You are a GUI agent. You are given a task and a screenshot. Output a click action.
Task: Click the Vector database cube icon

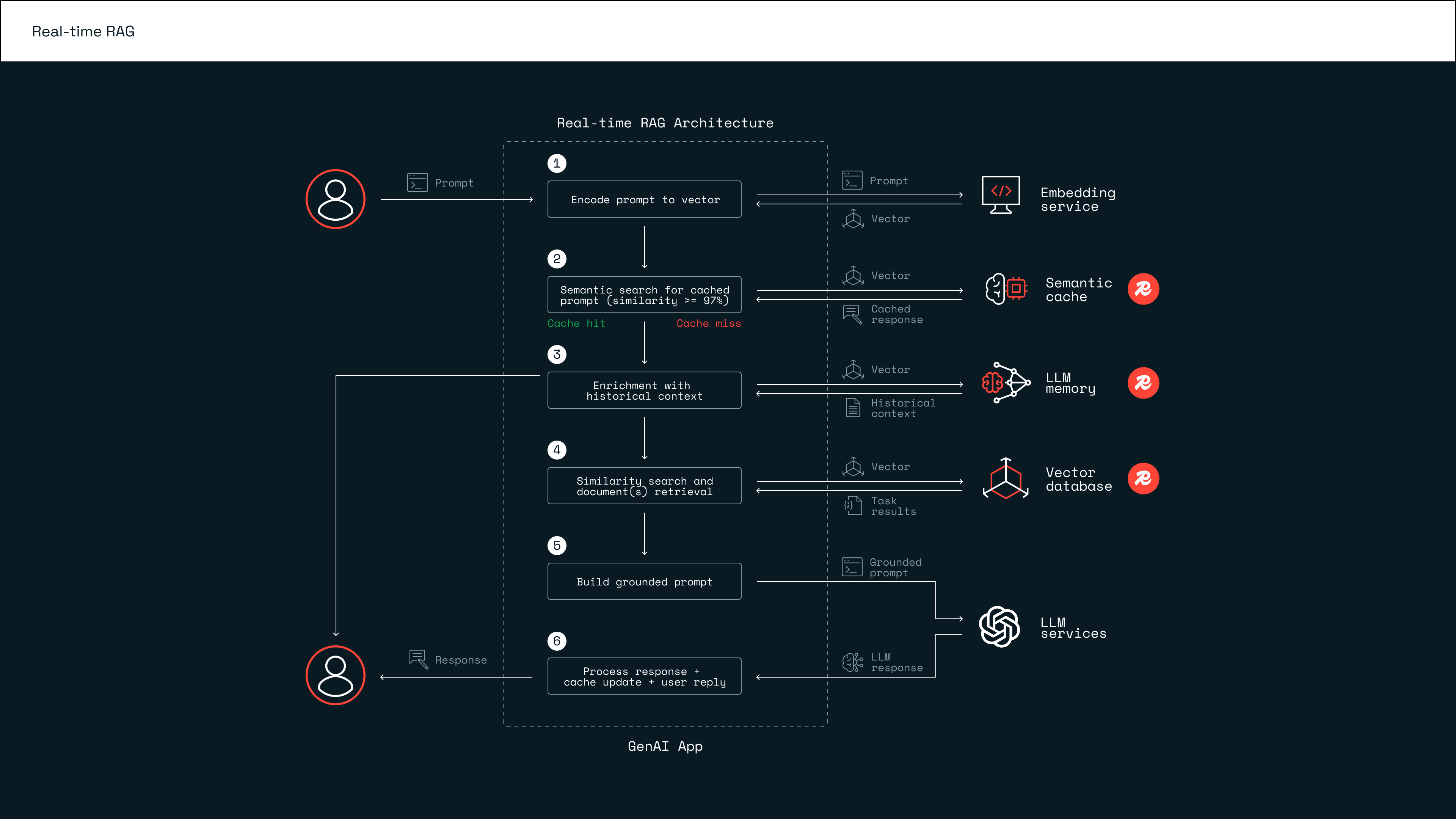[1006, 479]
